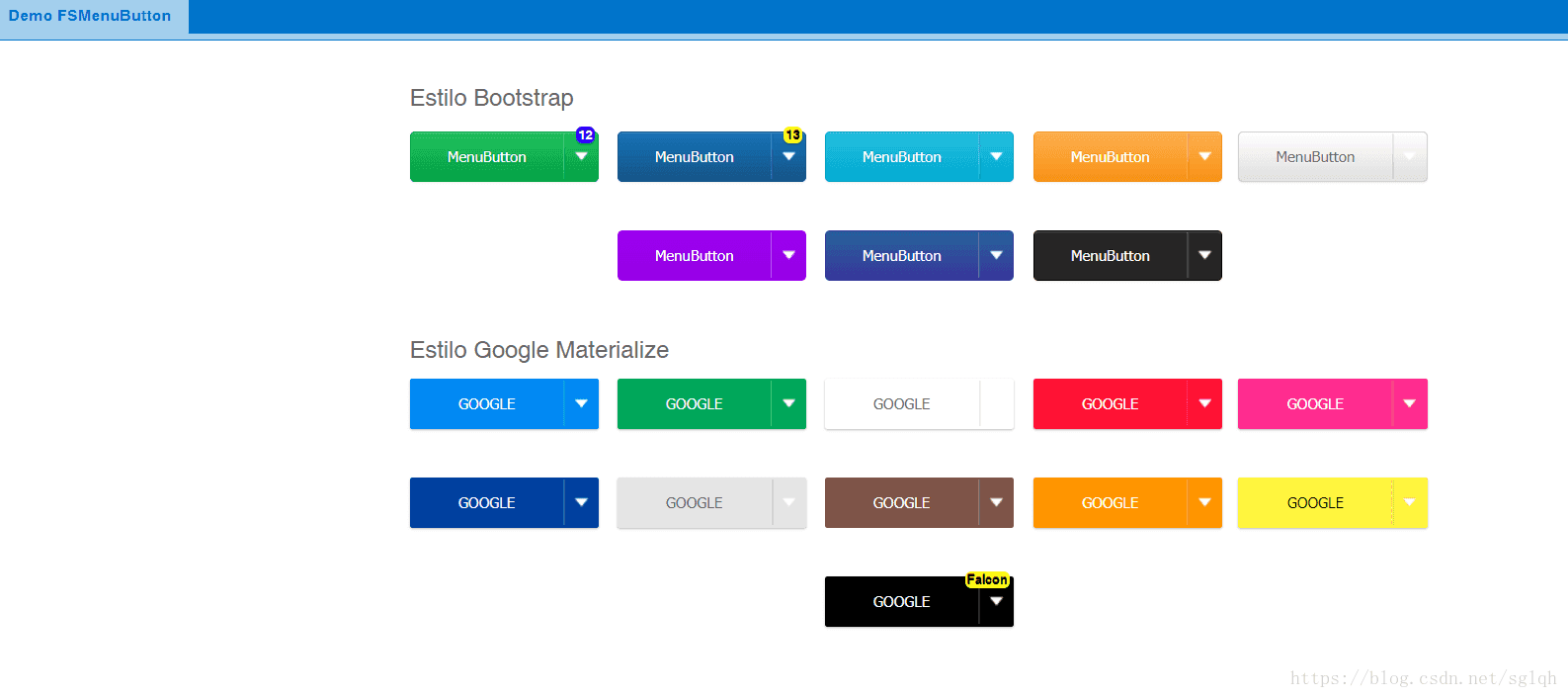The height and width of the screenshot is (698, 1568).
Task: Click the orange Bootstrap MenuButton label
Action: 1110,157
